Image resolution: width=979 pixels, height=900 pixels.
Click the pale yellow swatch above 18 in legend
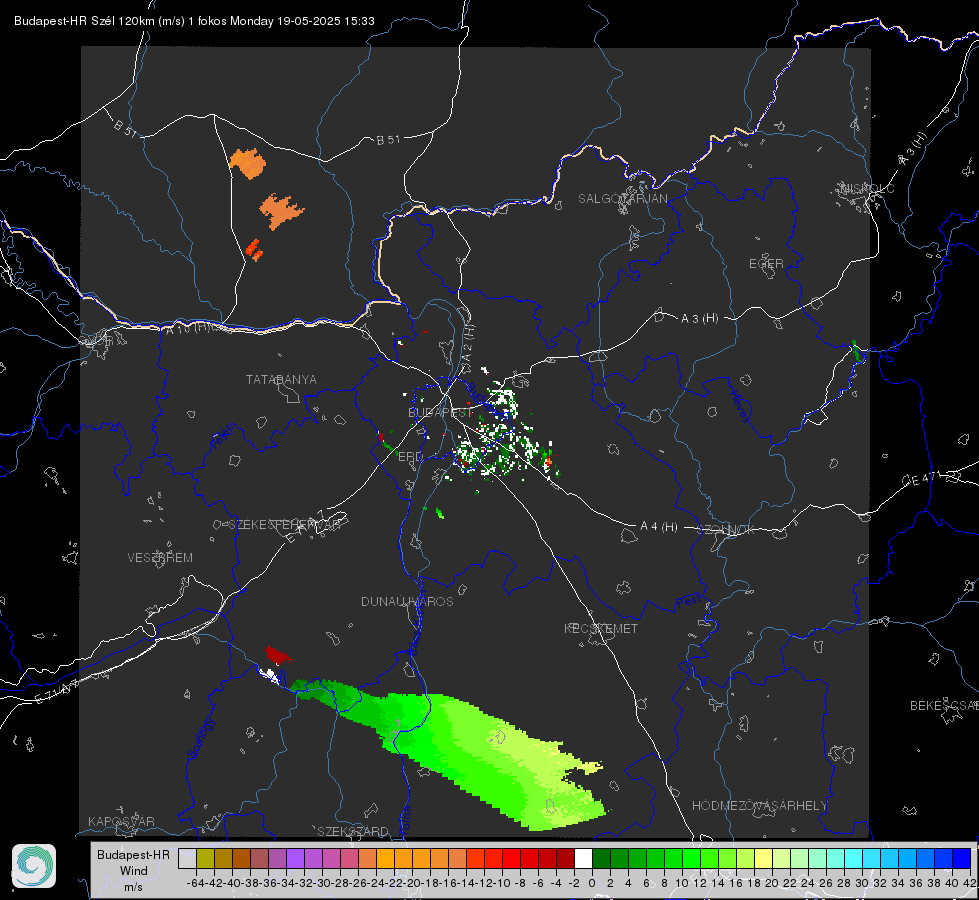click(764, 858)
